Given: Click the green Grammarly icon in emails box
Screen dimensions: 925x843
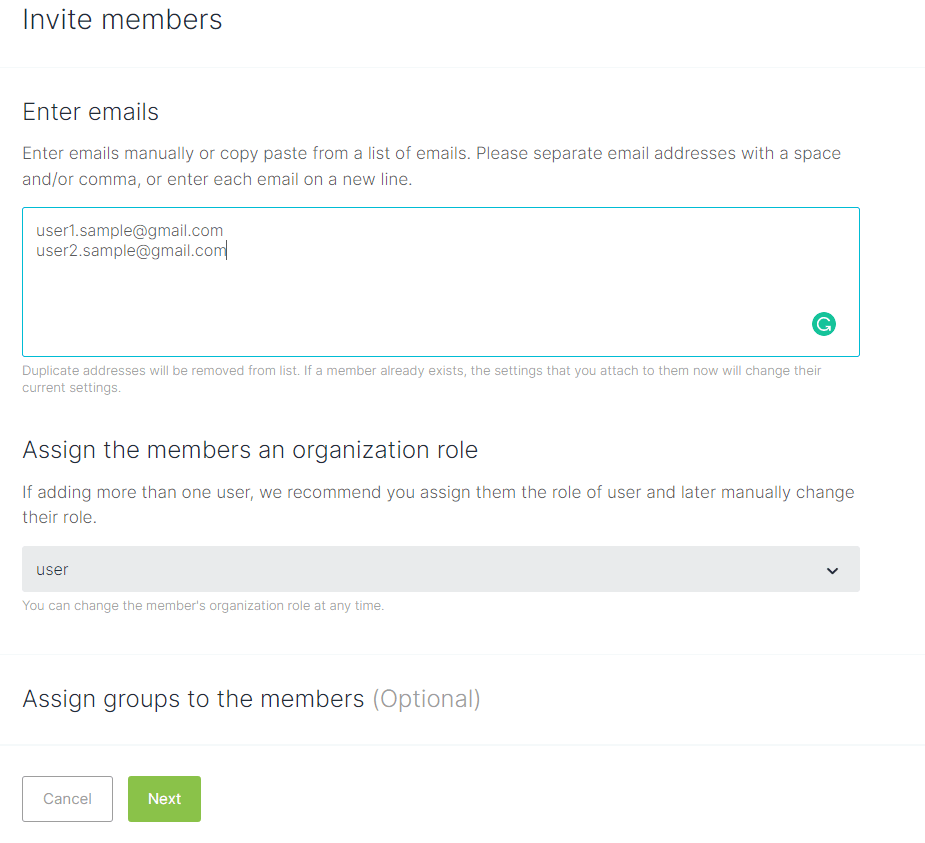Looking at the screenshot, I should [x=823, y=324].
